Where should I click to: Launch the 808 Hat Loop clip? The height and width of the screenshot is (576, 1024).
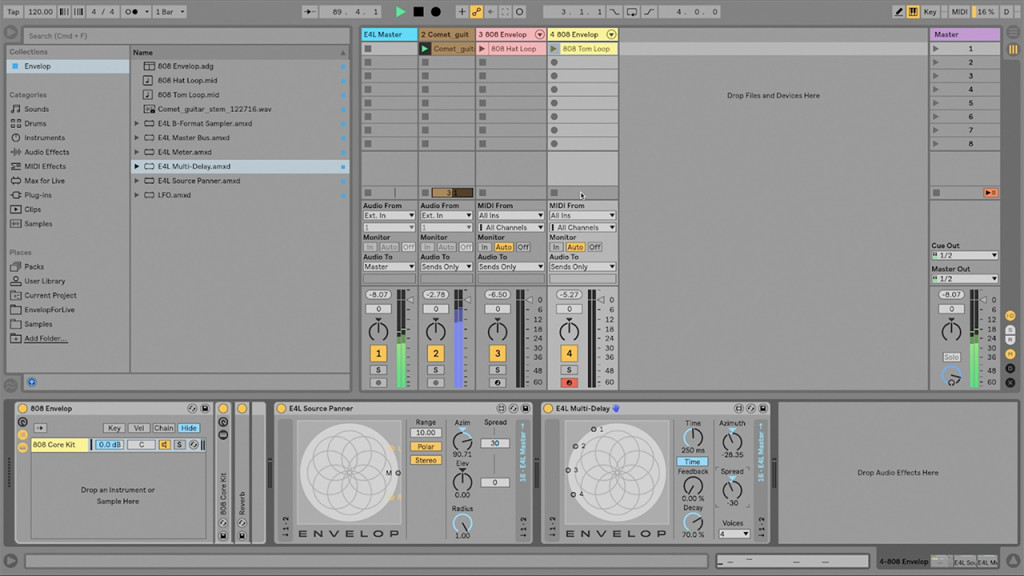tap(483, 48)
